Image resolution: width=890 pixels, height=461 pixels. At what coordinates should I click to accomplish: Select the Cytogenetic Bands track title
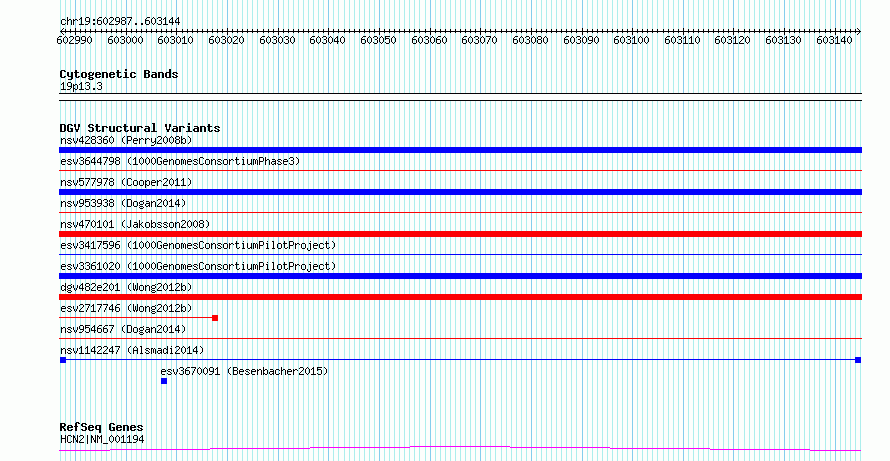119,74
